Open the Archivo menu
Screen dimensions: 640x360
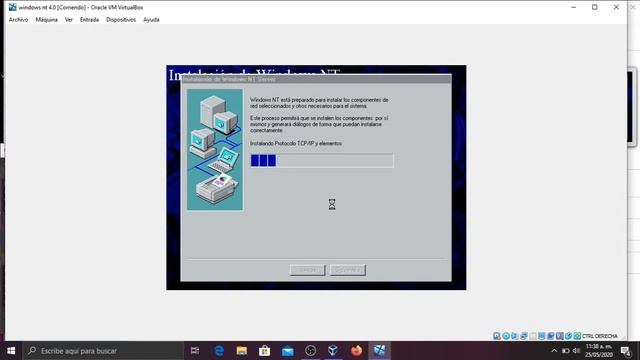18,20
